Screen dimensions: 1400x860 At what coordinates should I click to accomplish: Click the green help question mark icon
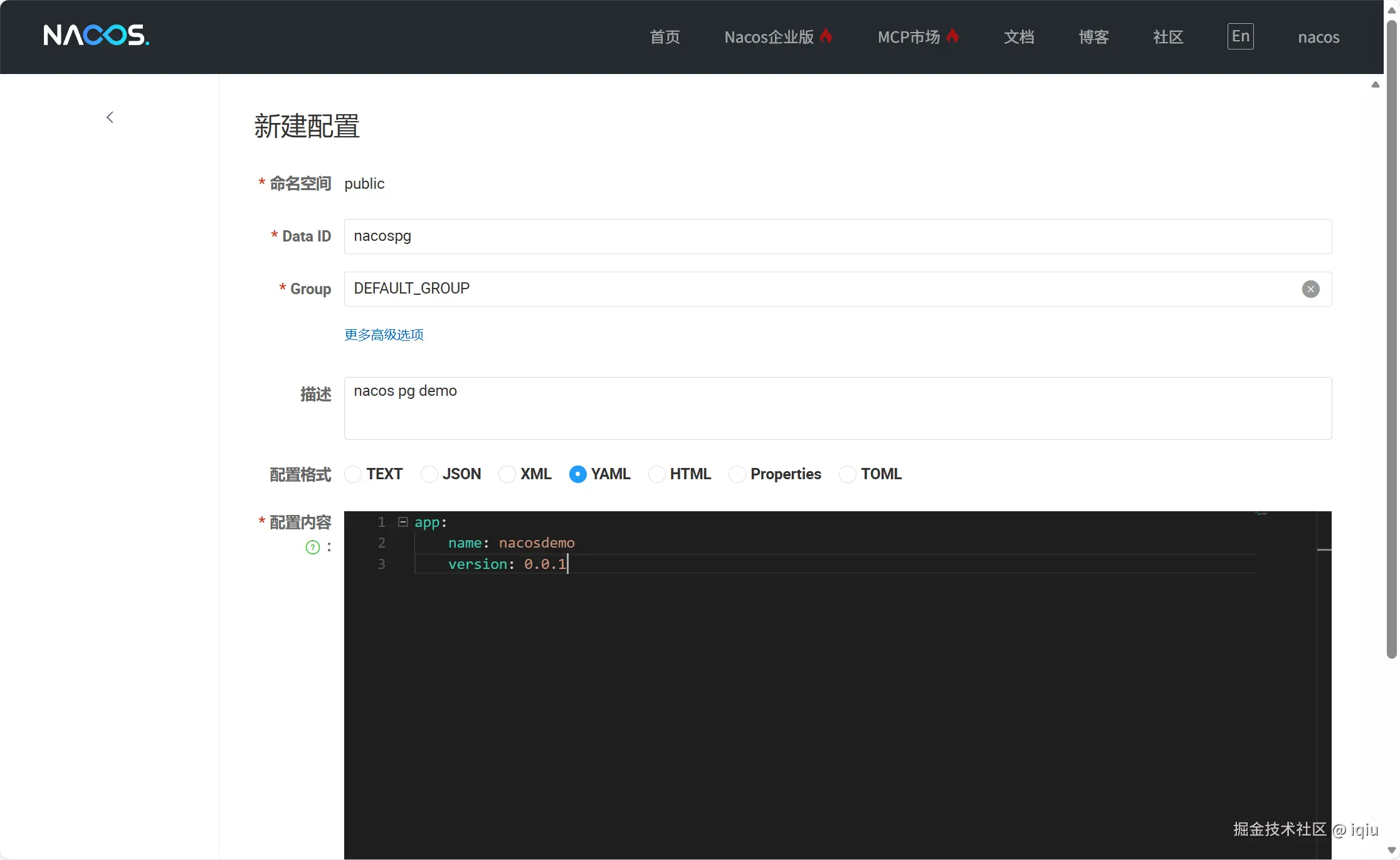point(312,547)
